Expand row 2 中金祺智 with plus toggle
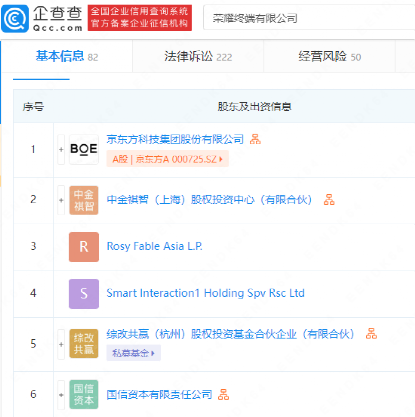415x417 pixels. click(x=61, y=200)
